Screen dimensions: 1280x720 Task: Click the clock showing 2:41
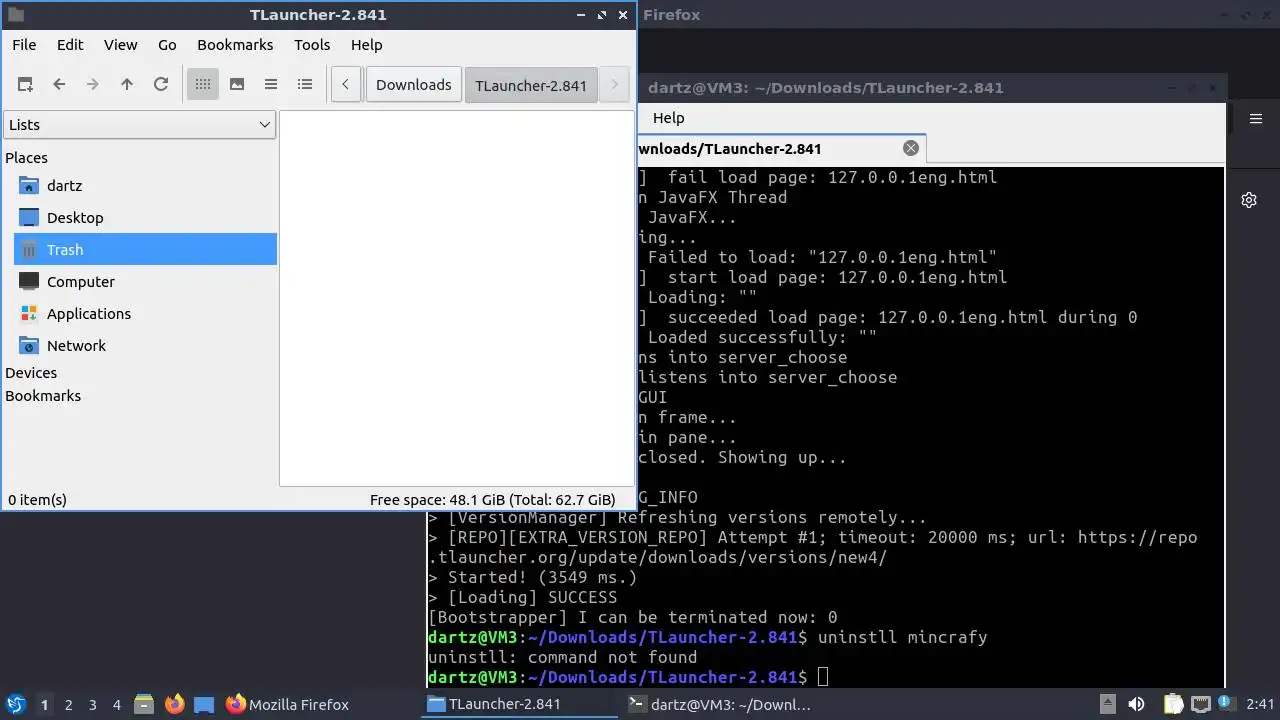[1260, 704]
